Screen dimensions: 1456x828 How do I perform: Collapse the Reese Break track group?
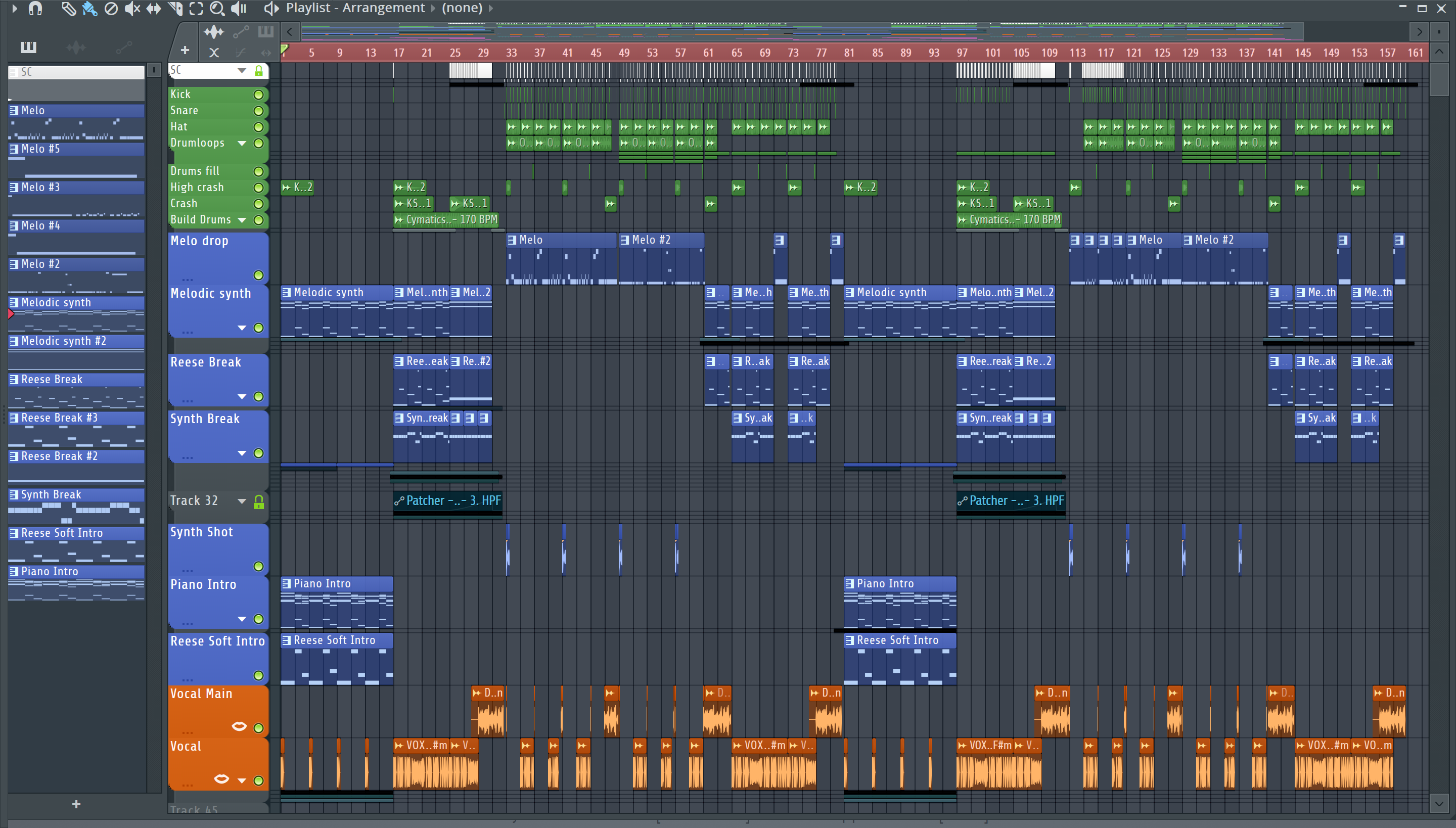pos(242,396)
